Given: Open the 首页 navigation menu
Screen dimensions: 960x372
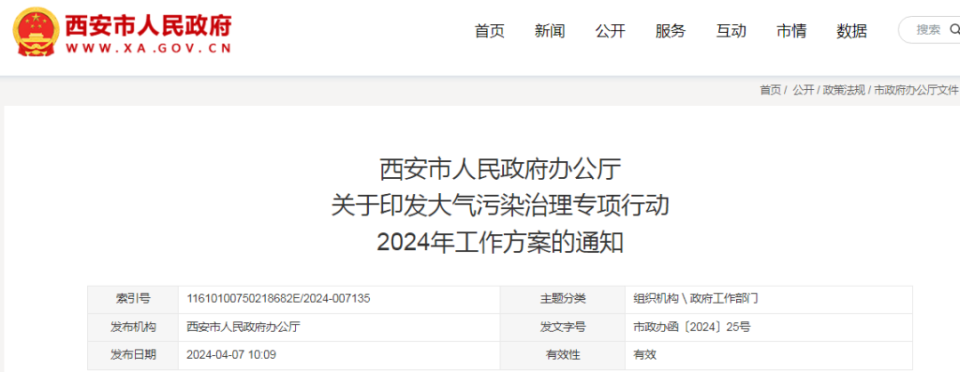Looking at the screenshot, I should click(x=490, y=31).
